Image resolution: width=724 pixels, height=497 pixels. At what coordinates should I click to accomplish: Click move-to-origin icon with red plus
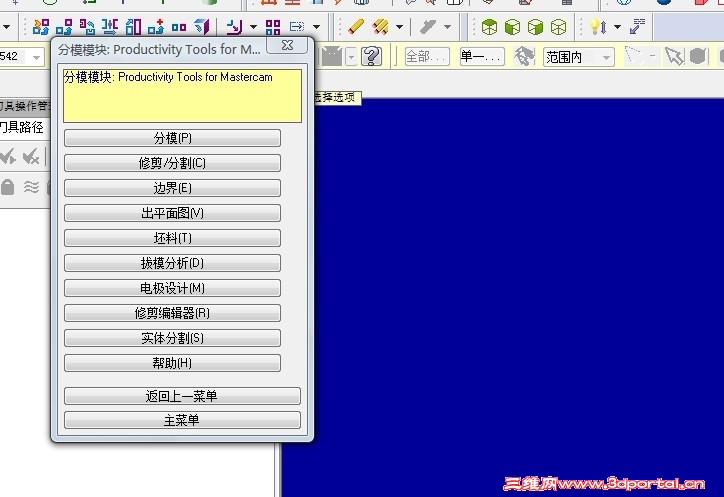coord(156,27)
